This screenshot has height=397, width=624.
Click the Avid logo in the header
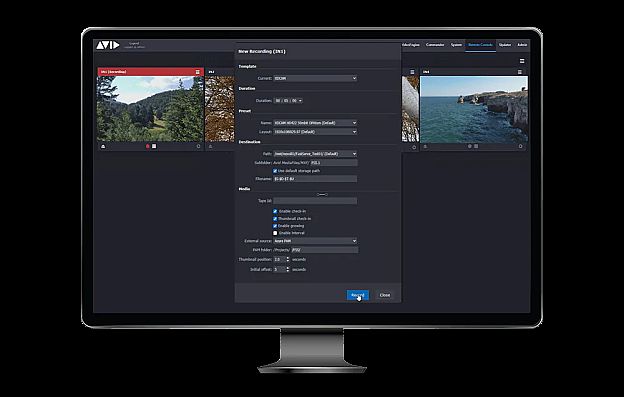107,45
